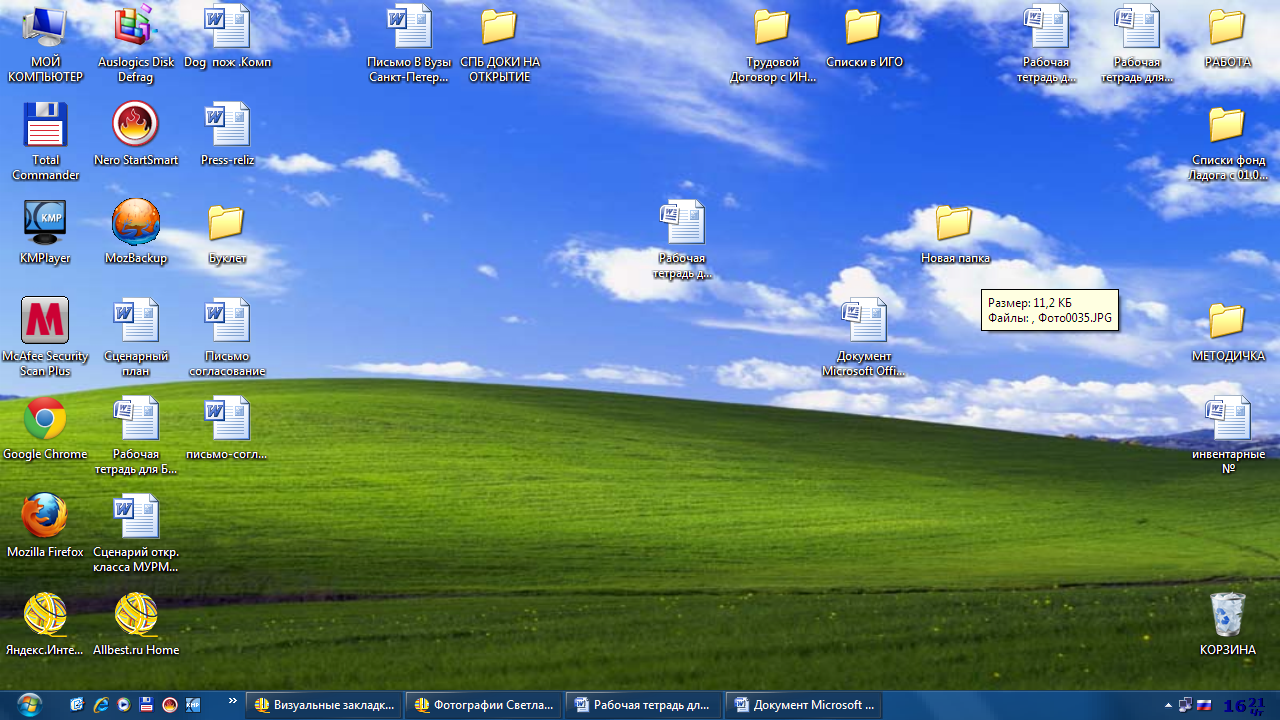1280x720 pixels.
Task: Expand hidden quick launch items chevron
Action: coord(233,701)
